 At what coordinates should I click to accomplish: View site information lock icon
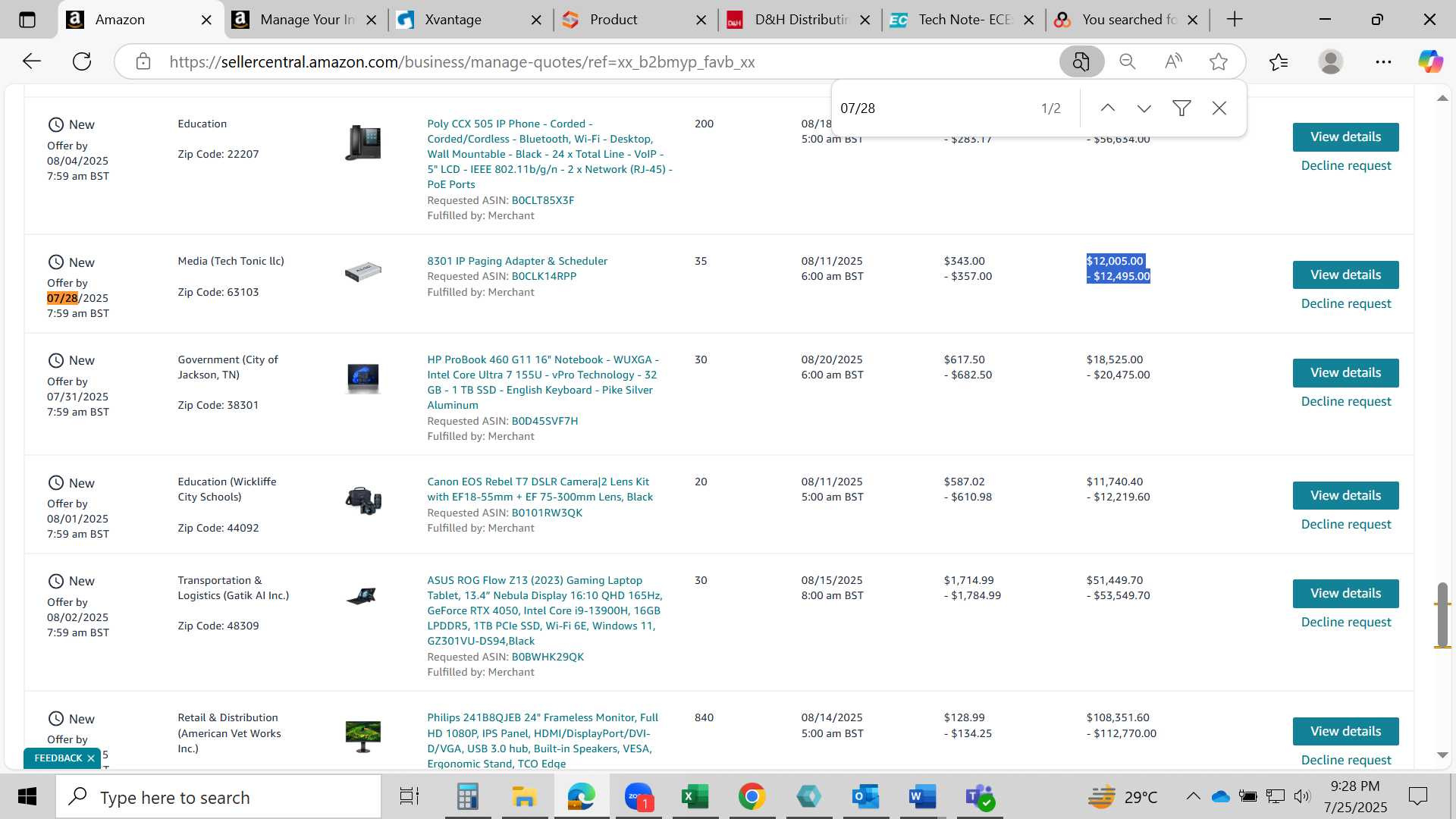click(143, 61)
